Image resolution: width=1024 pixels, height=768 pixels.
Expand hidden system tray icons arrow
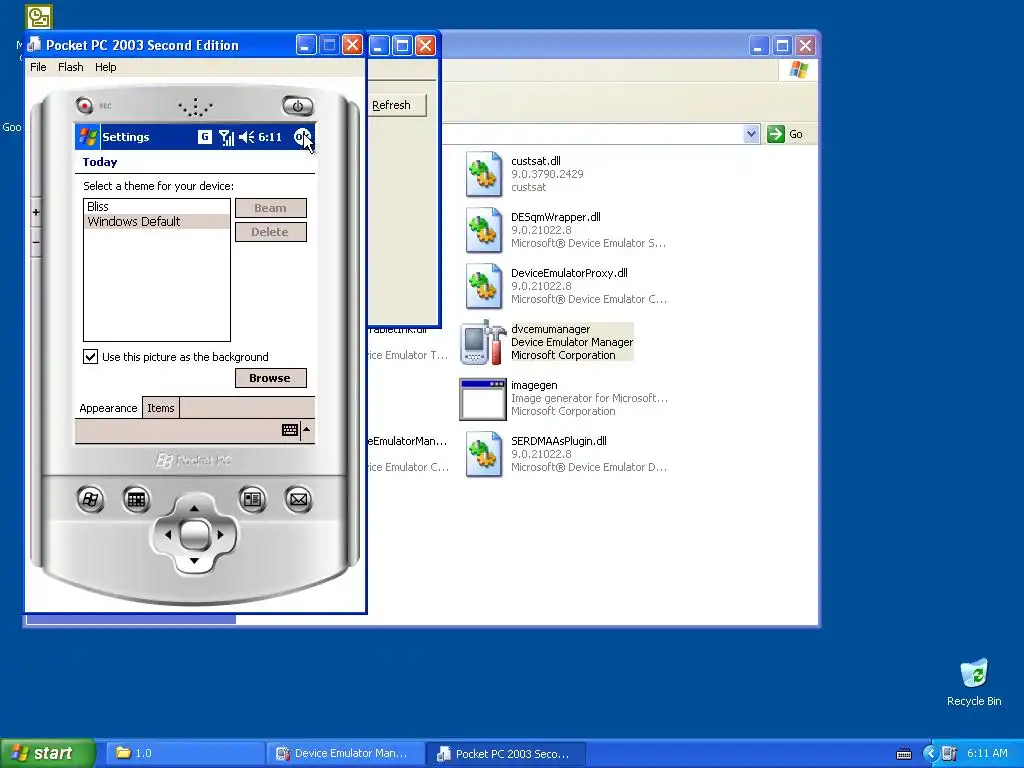[x=931, y=754]
